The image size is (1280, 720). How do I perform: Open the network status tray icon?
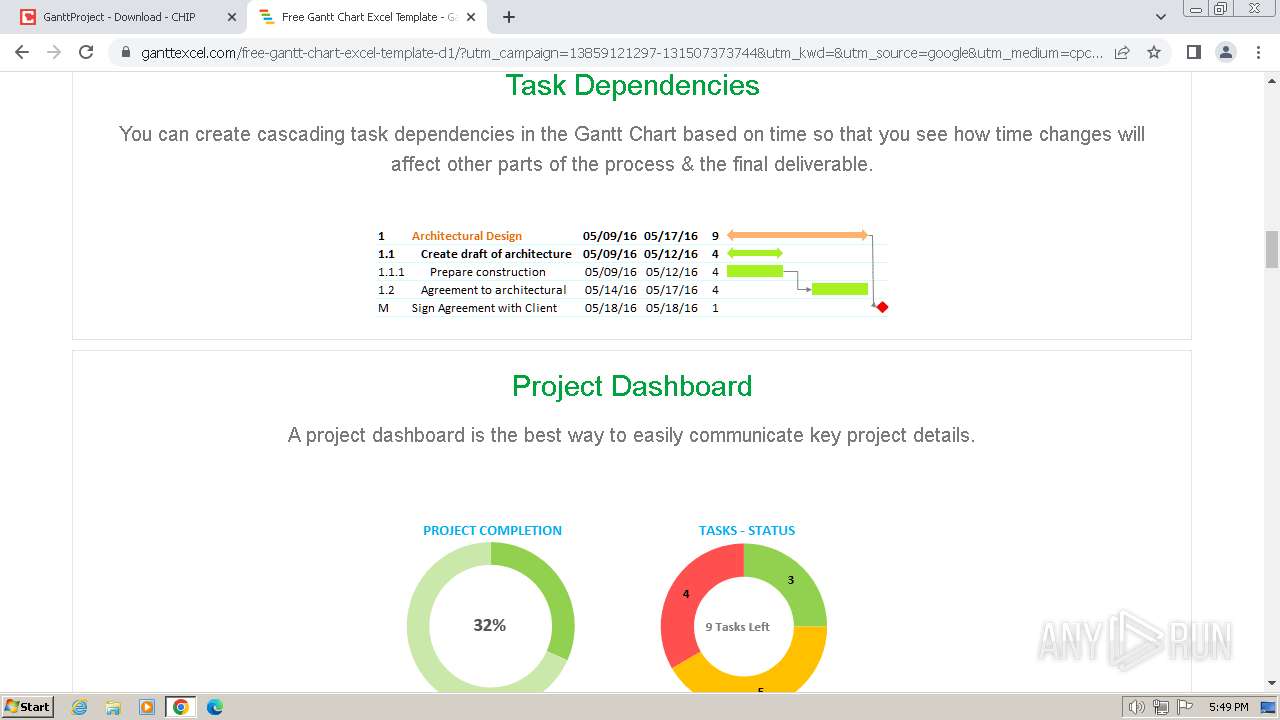tap(1160, 707)
